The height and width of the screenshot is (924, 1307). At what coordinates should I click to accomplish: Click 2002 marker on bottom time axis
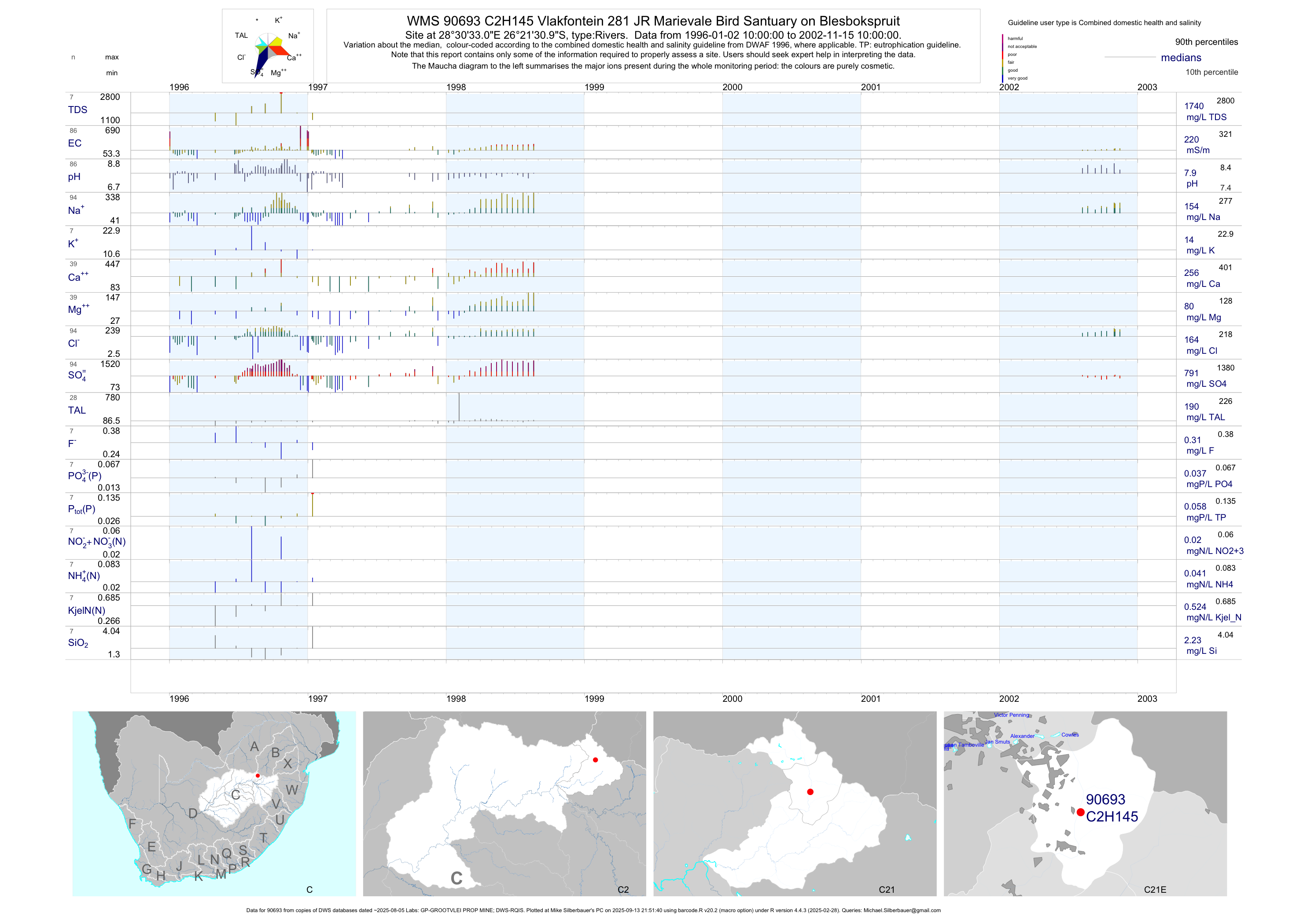[1009, 699]
